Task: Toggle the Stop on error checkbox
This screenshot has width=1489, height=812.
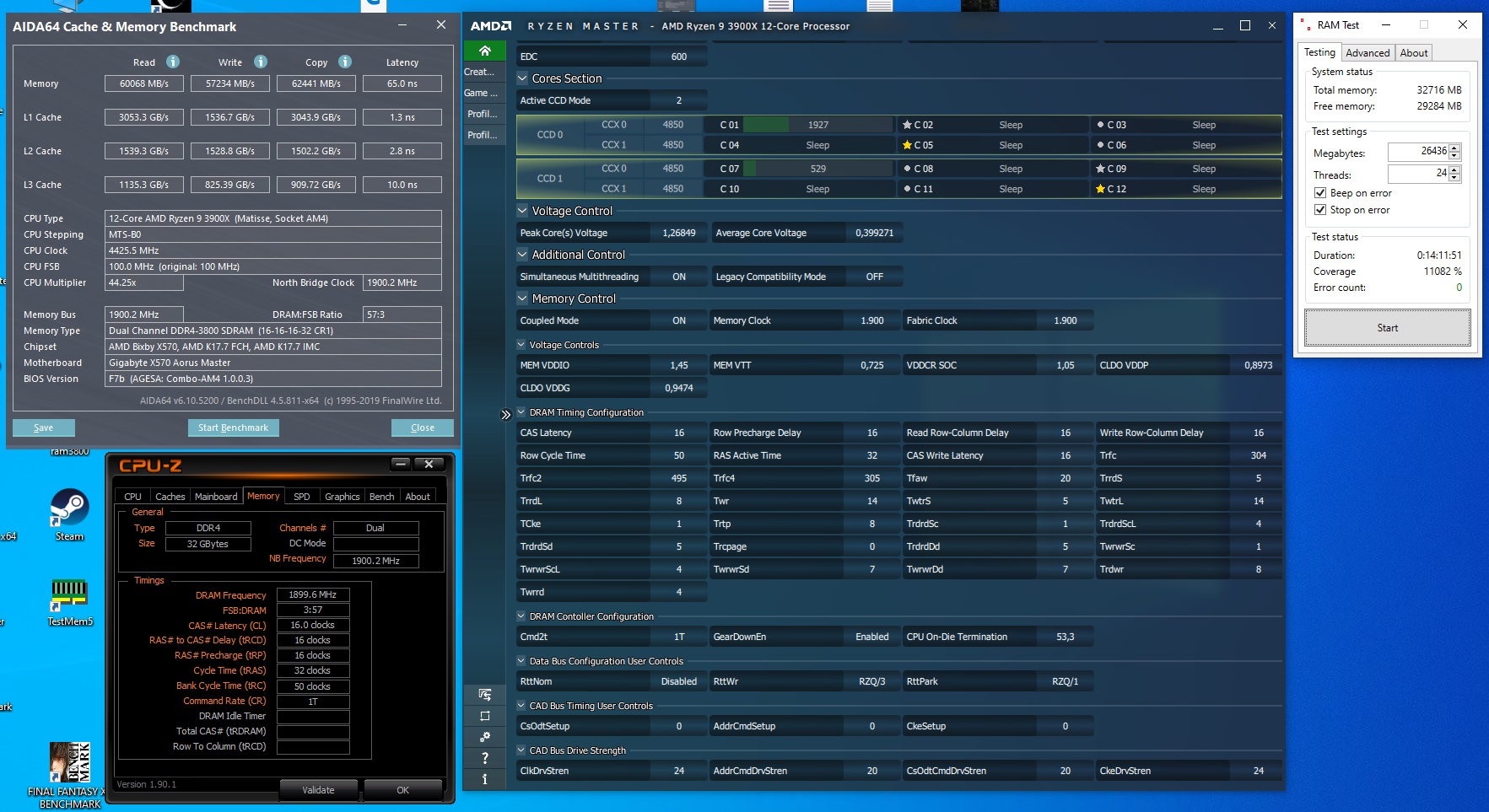Action: (x=1320, y=210)
